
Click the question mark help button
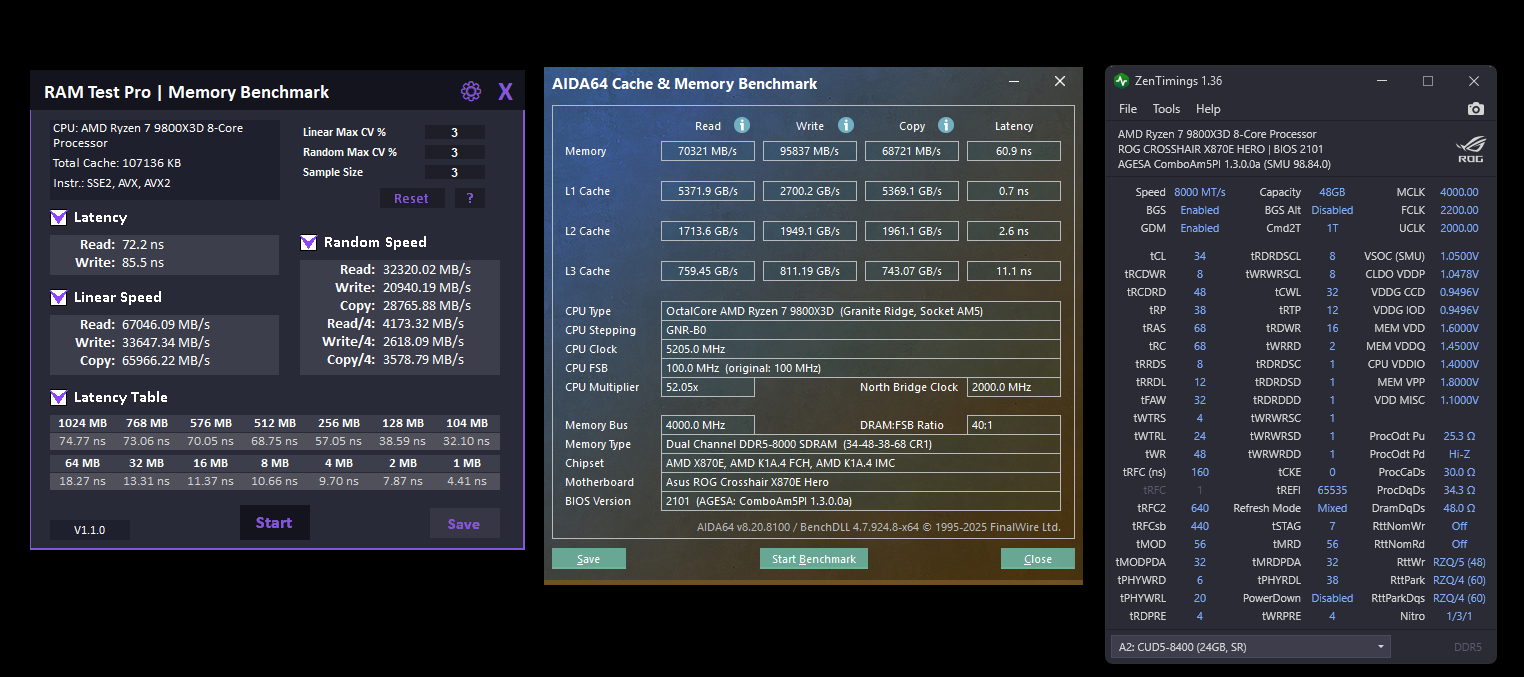coord(470,198)
